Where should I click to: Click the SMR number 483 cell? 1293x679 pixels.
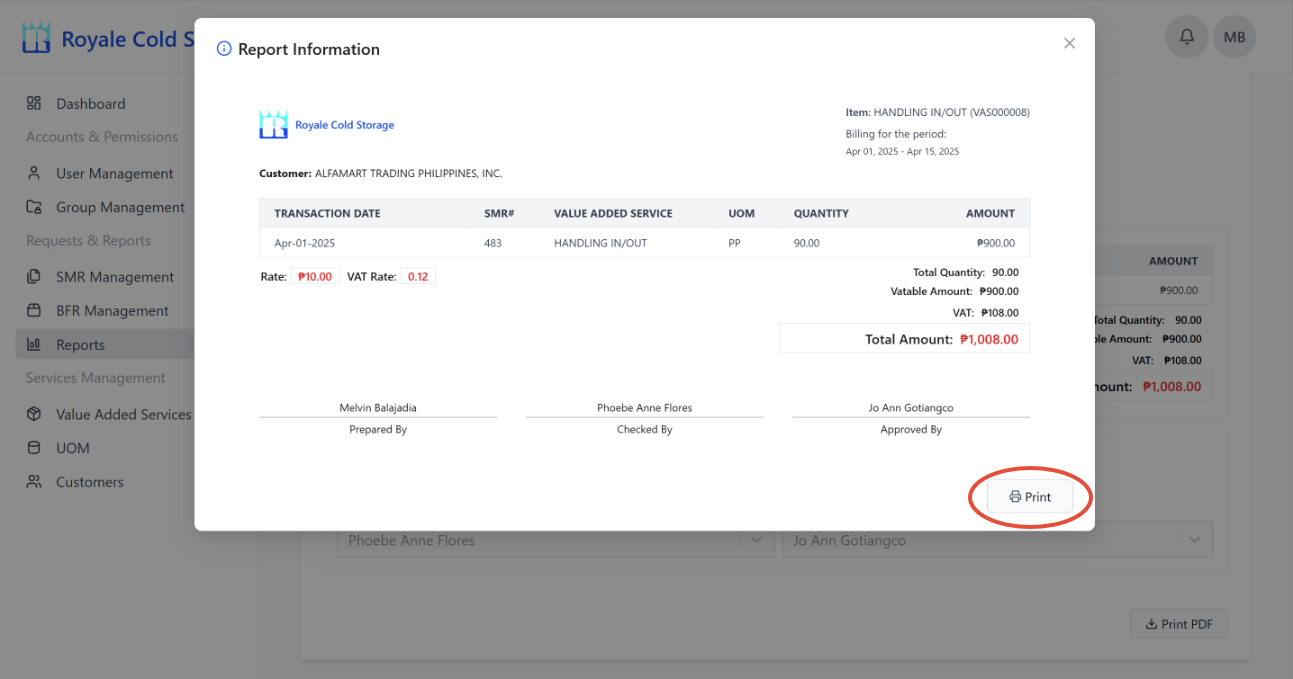[x=493, y=243]
